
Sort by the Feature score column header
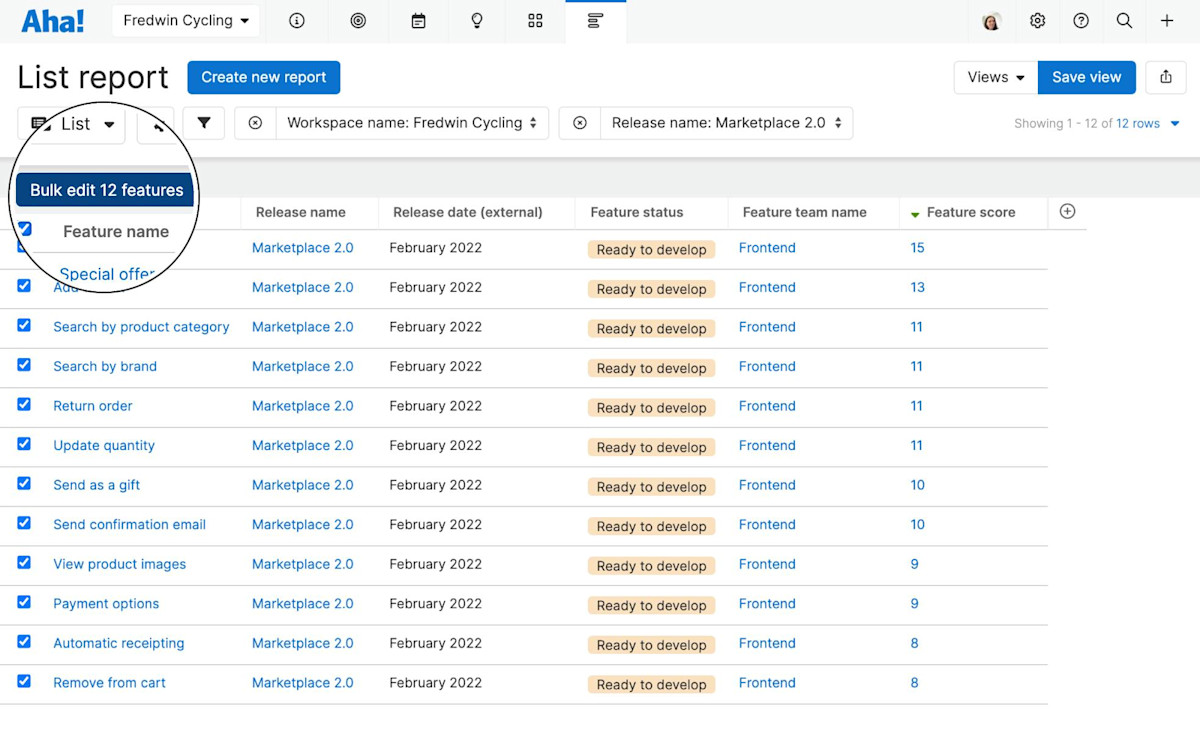970,212
